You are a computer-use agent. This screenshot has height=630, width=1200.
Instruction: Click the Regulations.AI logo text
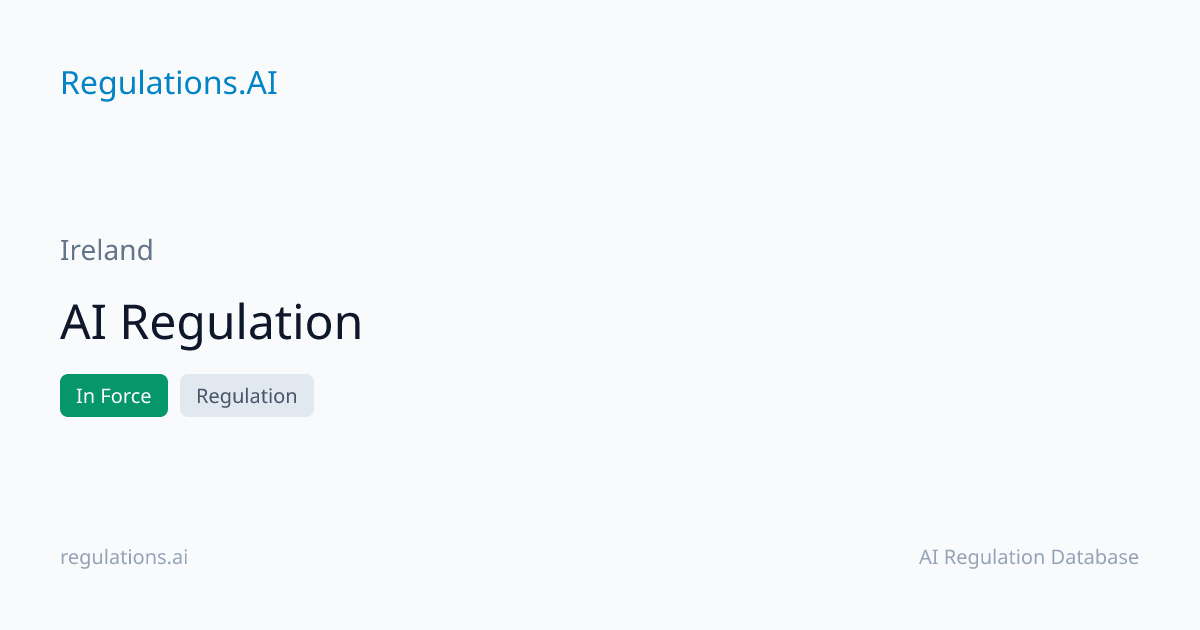169,83
